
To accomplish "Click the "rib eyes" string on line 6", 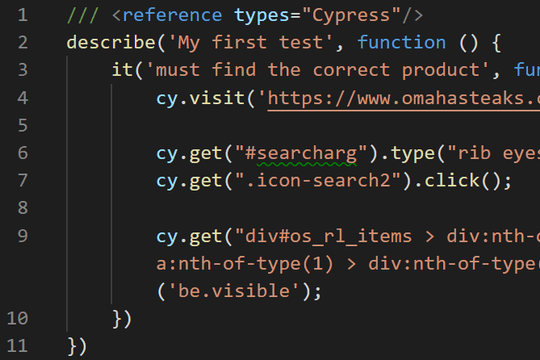I will click(494, 154).
